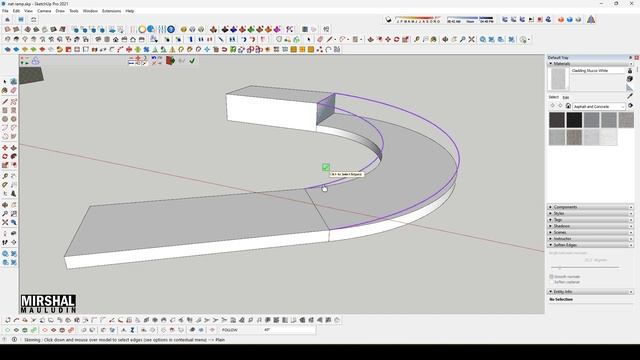Confirm Curviloft with the green check icon
Viewport: 640px width, 360px height.
192,61
